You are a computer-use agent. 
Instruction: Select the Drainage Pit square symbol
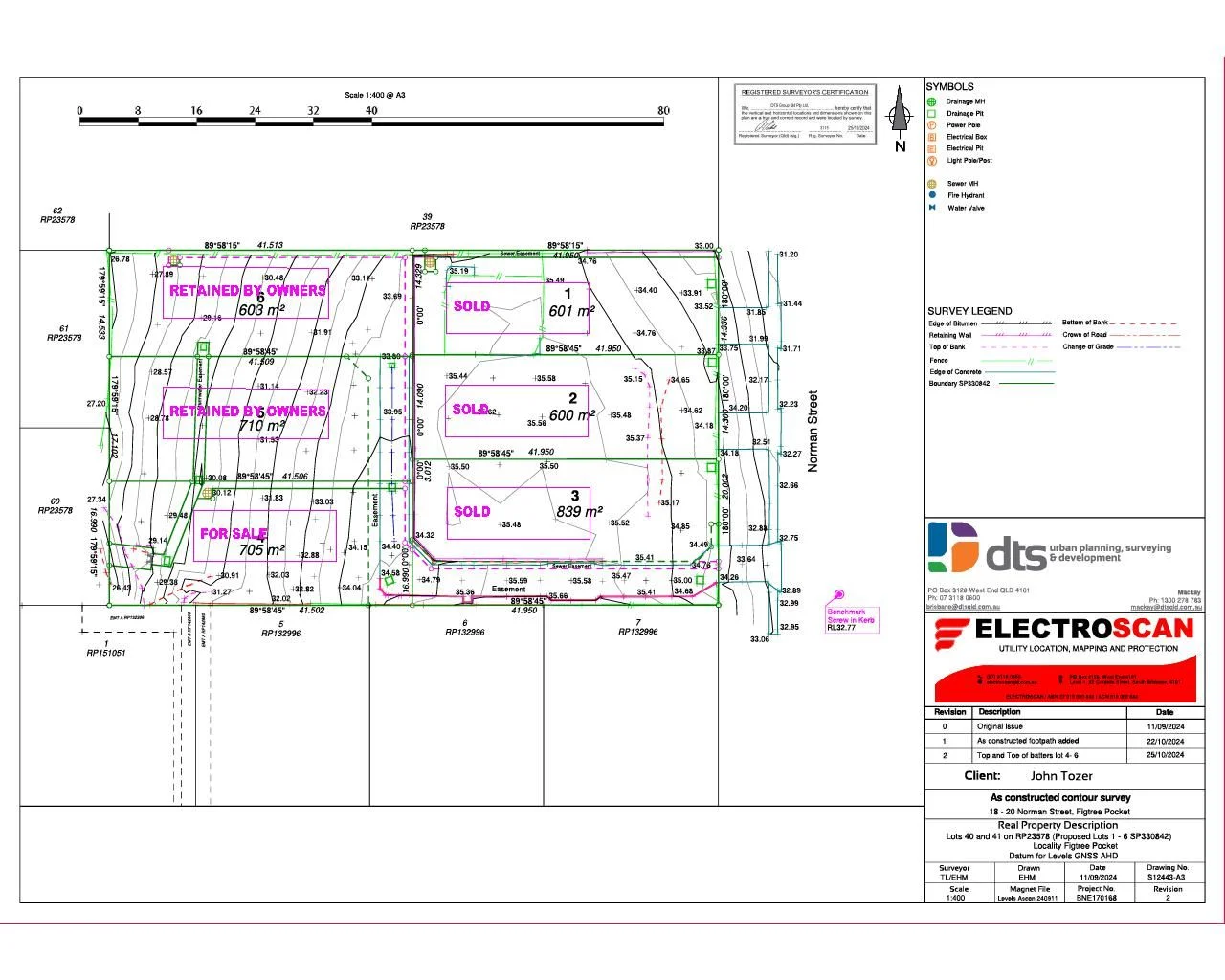coord(931,113)
